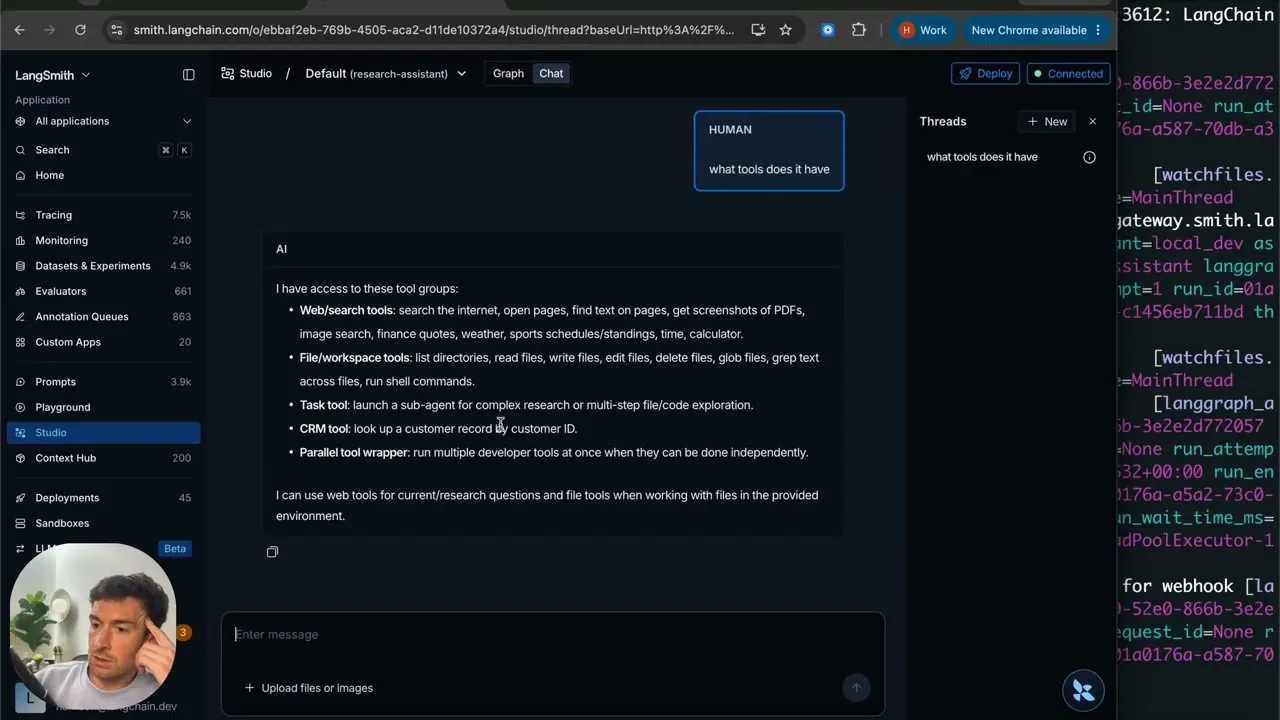Toggle the sidebar collapse icon
Image resolution: width=1280 pixels, height=720 pixels.
[188, 74]
